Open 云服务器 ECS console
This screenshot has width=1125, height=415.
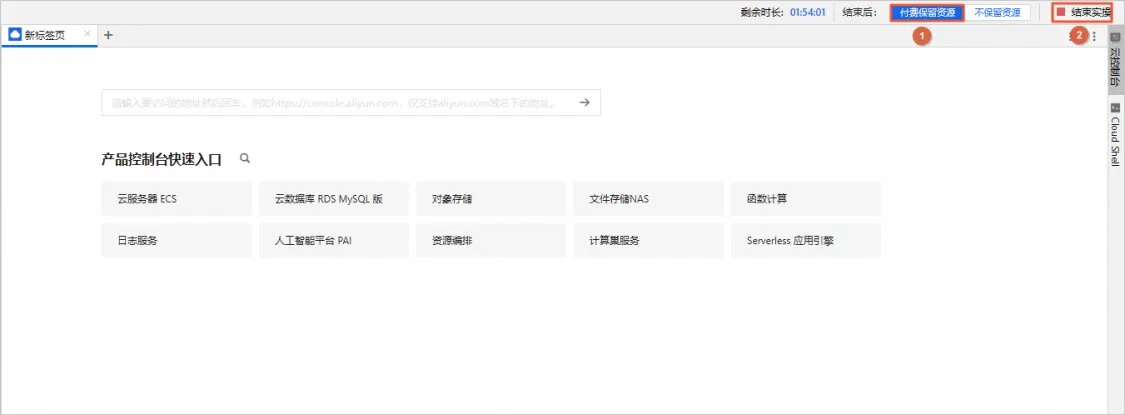click(176, 199)
